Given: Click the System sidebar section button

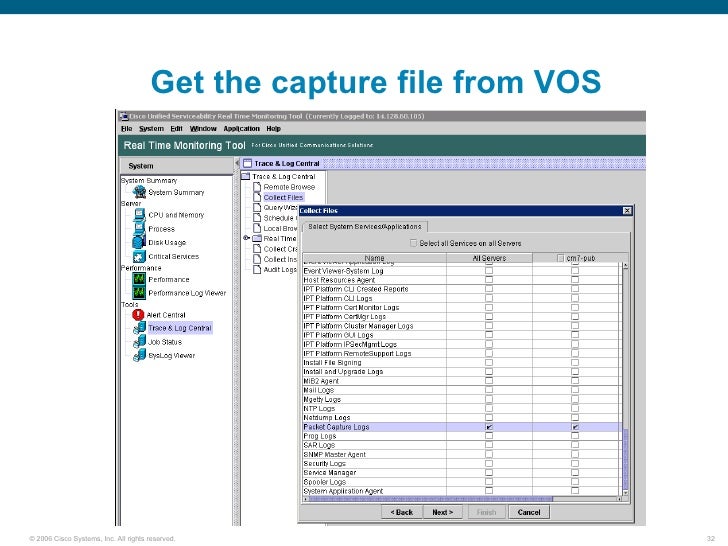Looking at the screenshot, I should (x=176, y=166).
